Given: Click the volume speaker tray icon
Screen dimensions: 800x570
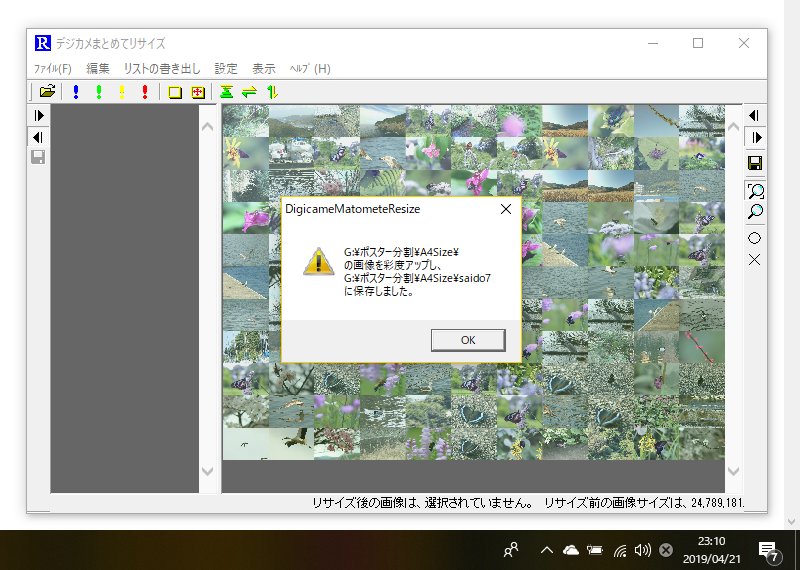Looking at the screenshot, I should coord(643,550).
